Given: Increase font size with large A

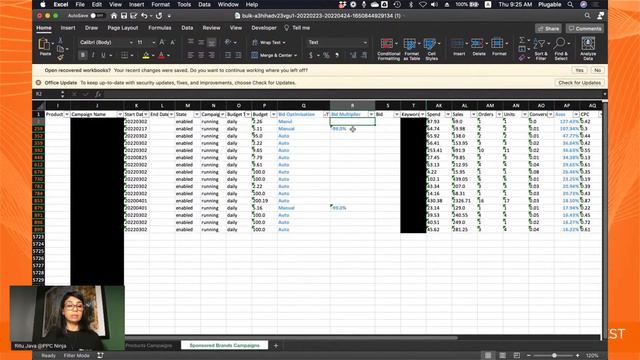Looking at the screenshot, I should coord(162,42).
